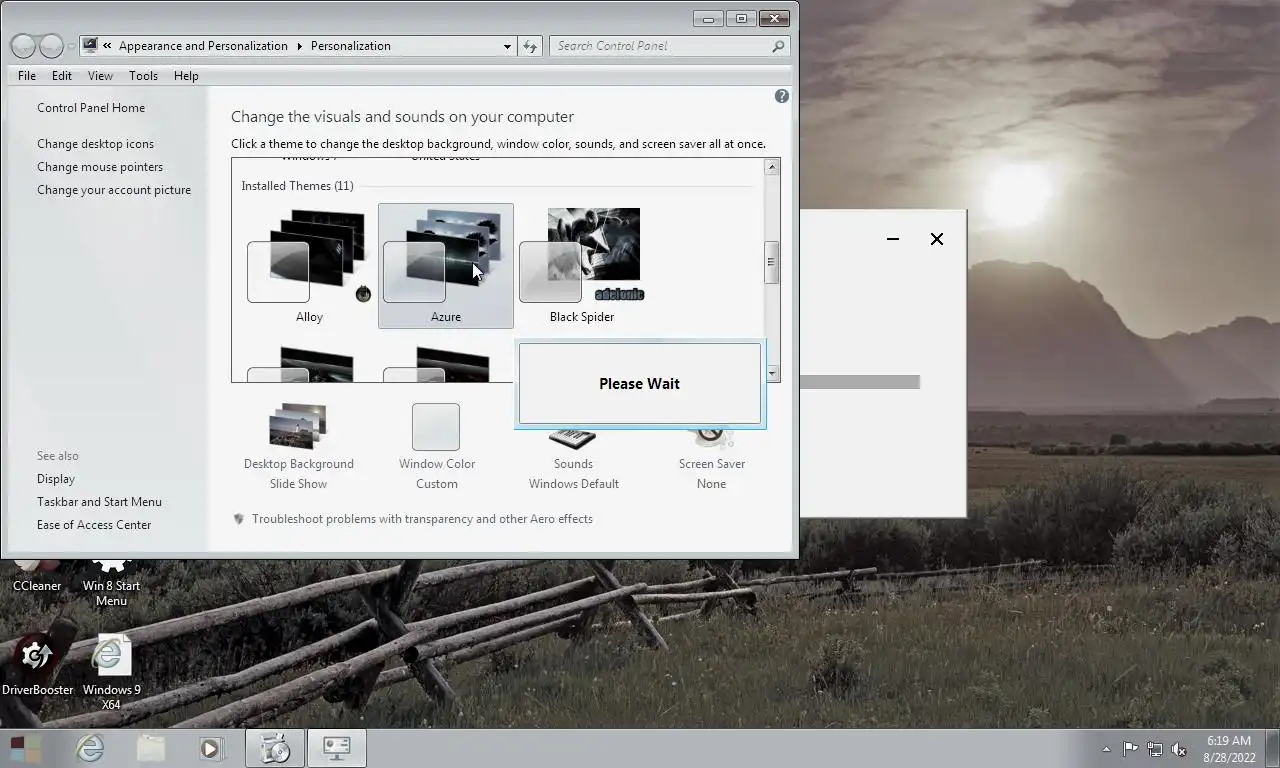This screenshot has height=768, width=1280.
Task: Click Troubleshoot problems with transparency link
Action: click(x=422, y=519)
